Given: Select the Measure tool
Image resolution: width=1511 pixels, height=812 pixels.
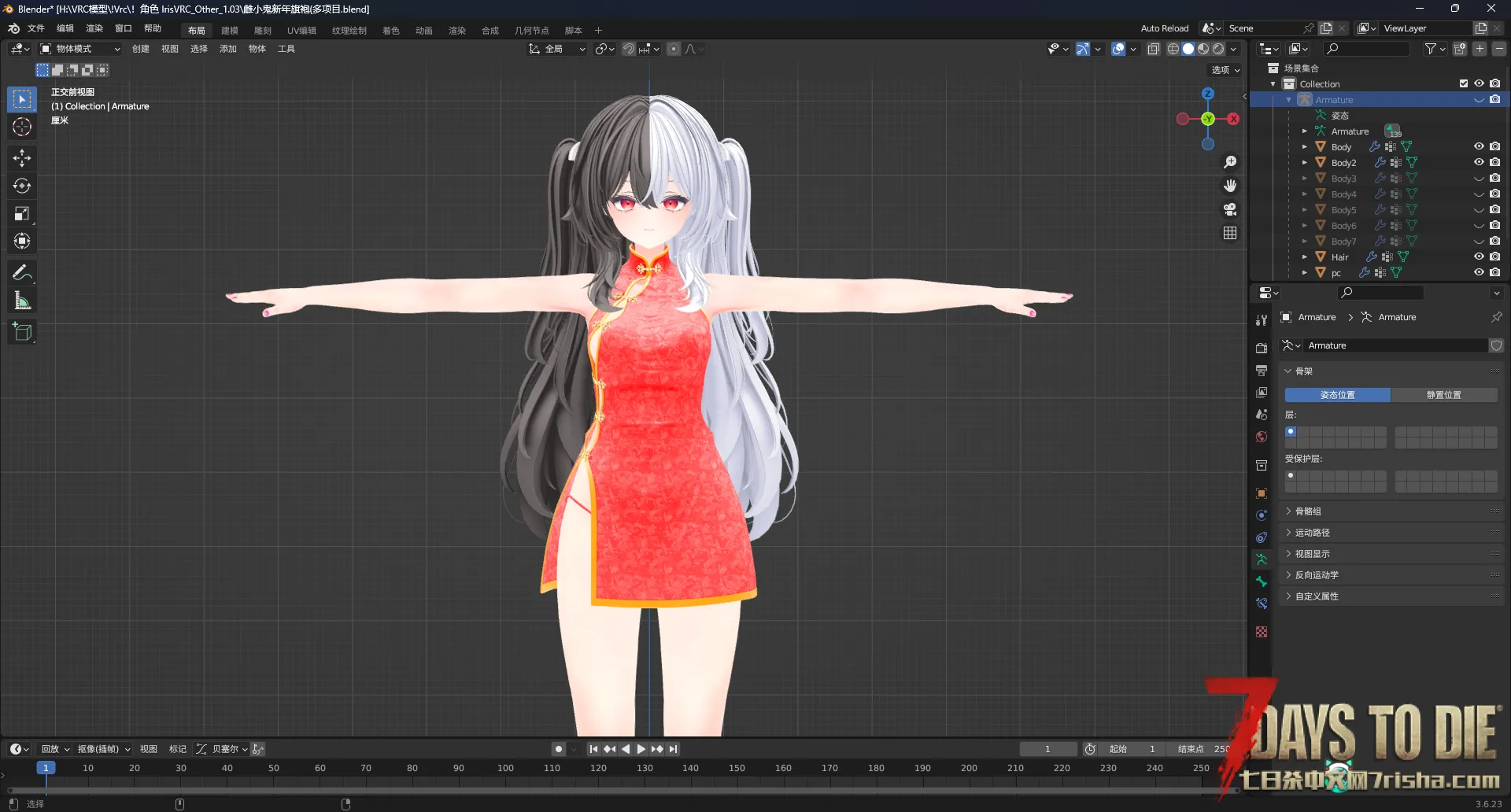Looking at the screenshot, I should coord(22,301).
